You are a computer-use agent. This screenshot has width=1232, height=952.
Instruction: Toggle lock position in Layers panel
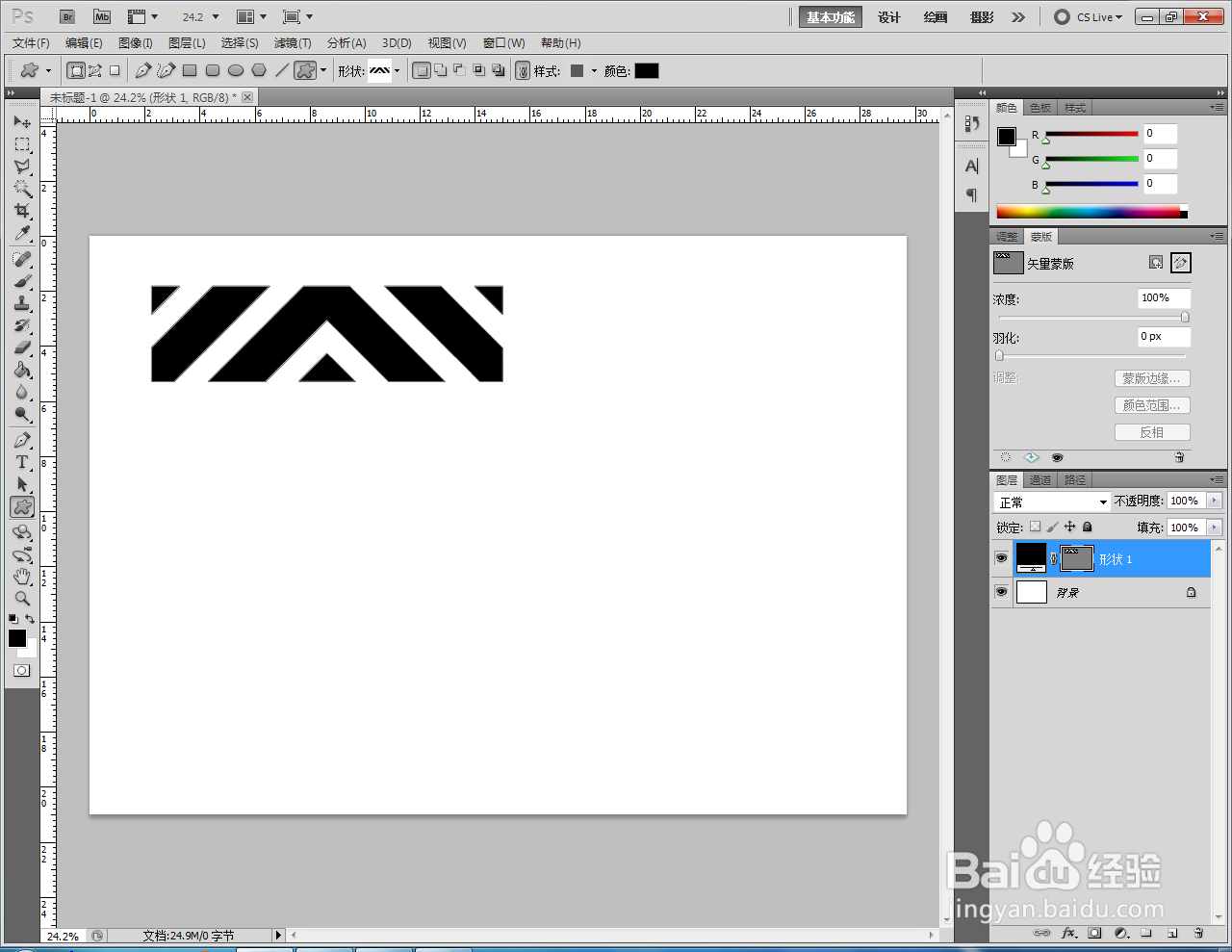pos(1069,527)
